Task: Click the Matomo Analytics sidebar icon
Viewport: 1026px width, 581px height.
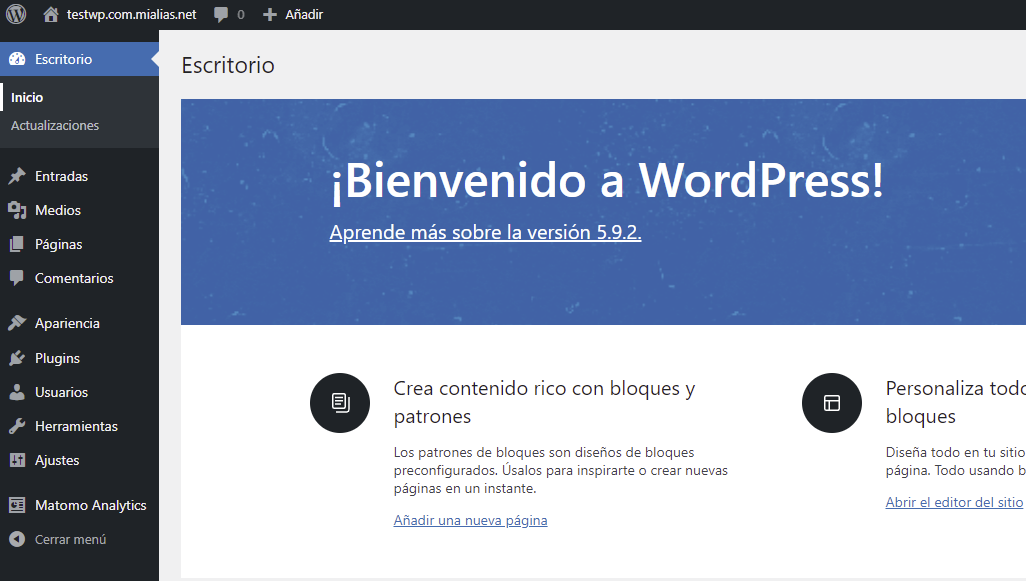Action: point(17,505)
